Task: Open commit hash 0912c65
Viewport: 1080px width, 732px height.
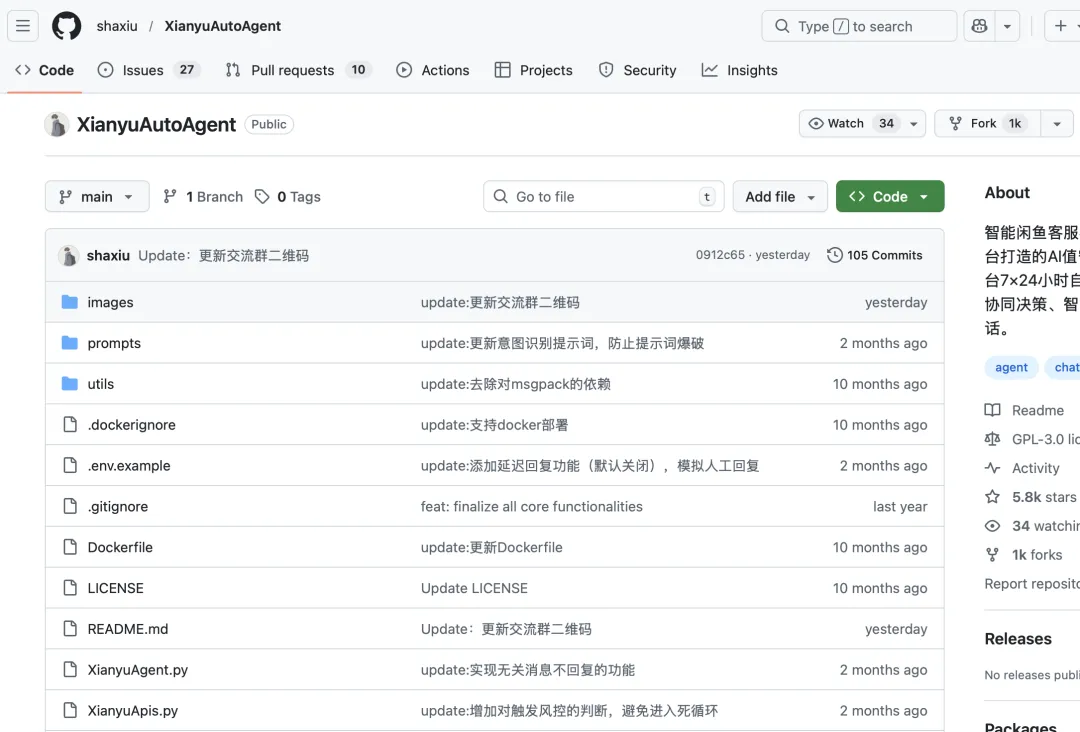Action: tap(720, 255)
